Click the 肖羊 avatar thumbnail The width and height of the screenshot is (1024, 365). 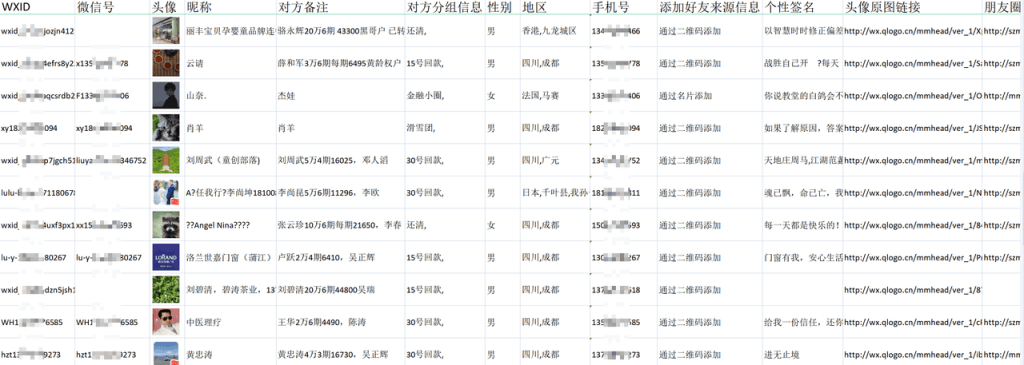click(x=166, y=128)
